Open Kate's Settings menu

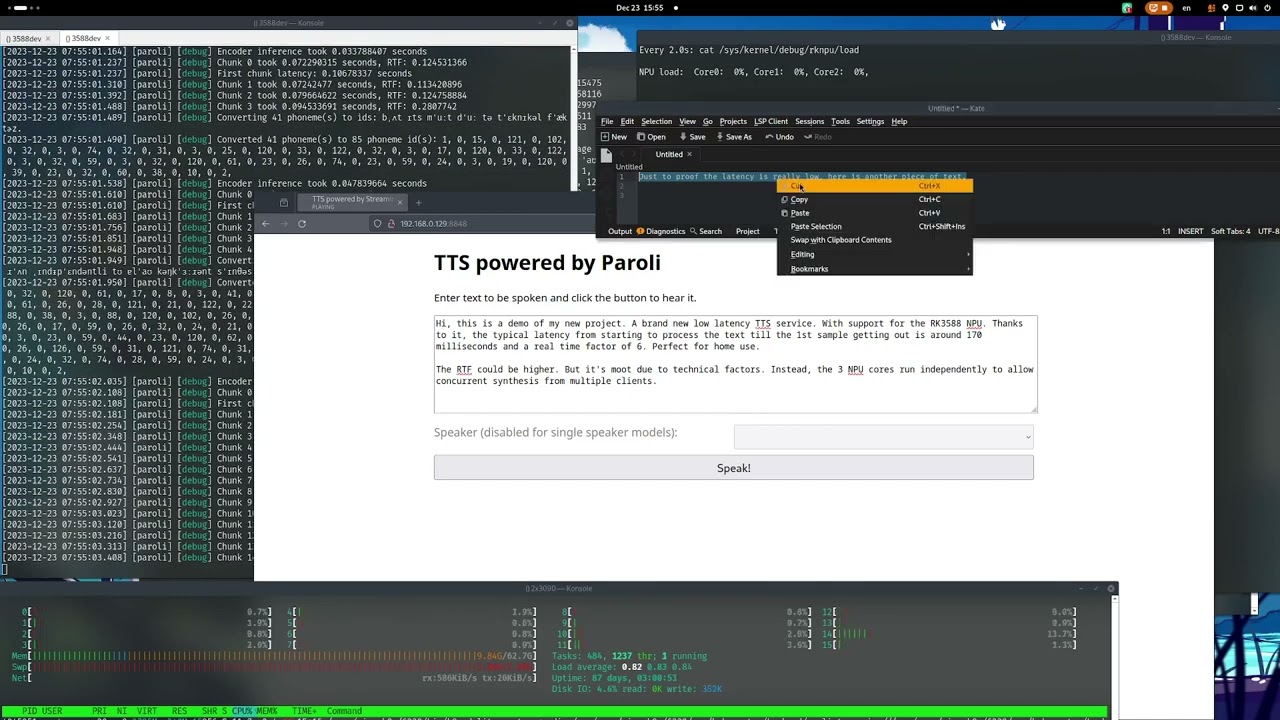point(870,122)
